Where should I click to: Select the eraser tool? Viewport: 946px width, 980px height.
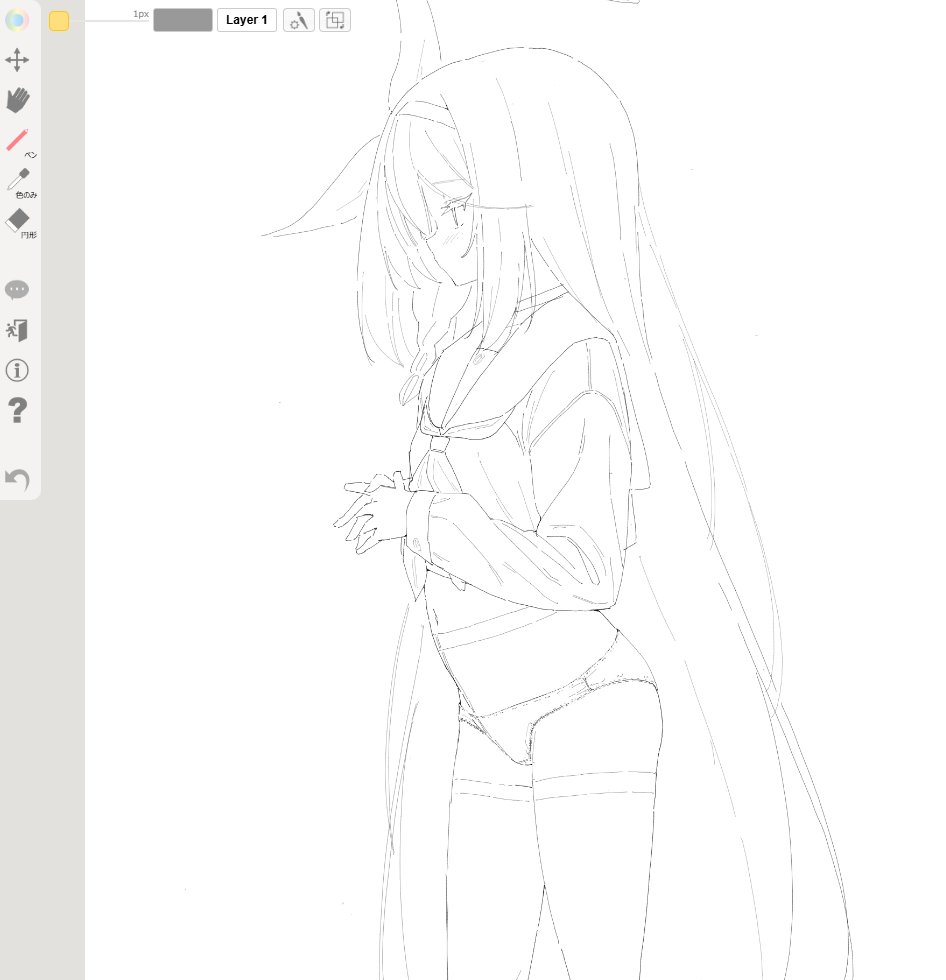click(x=17, y=220)
